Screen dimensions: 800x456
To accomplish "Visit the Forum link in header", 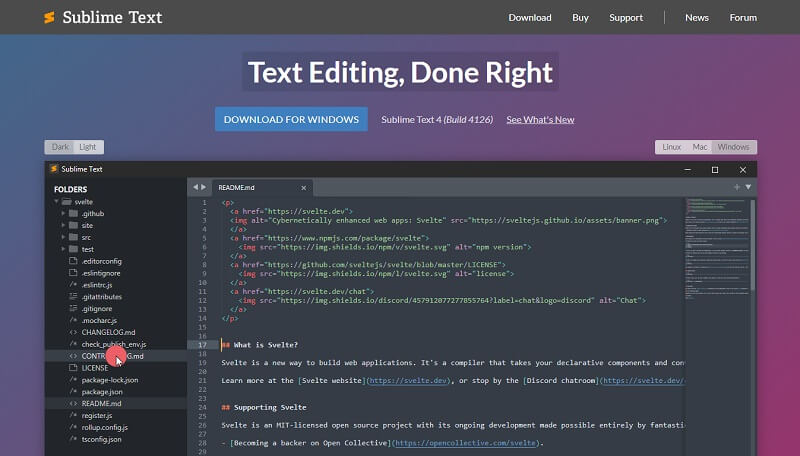I will pyautogui.click(x=743, y=18).
